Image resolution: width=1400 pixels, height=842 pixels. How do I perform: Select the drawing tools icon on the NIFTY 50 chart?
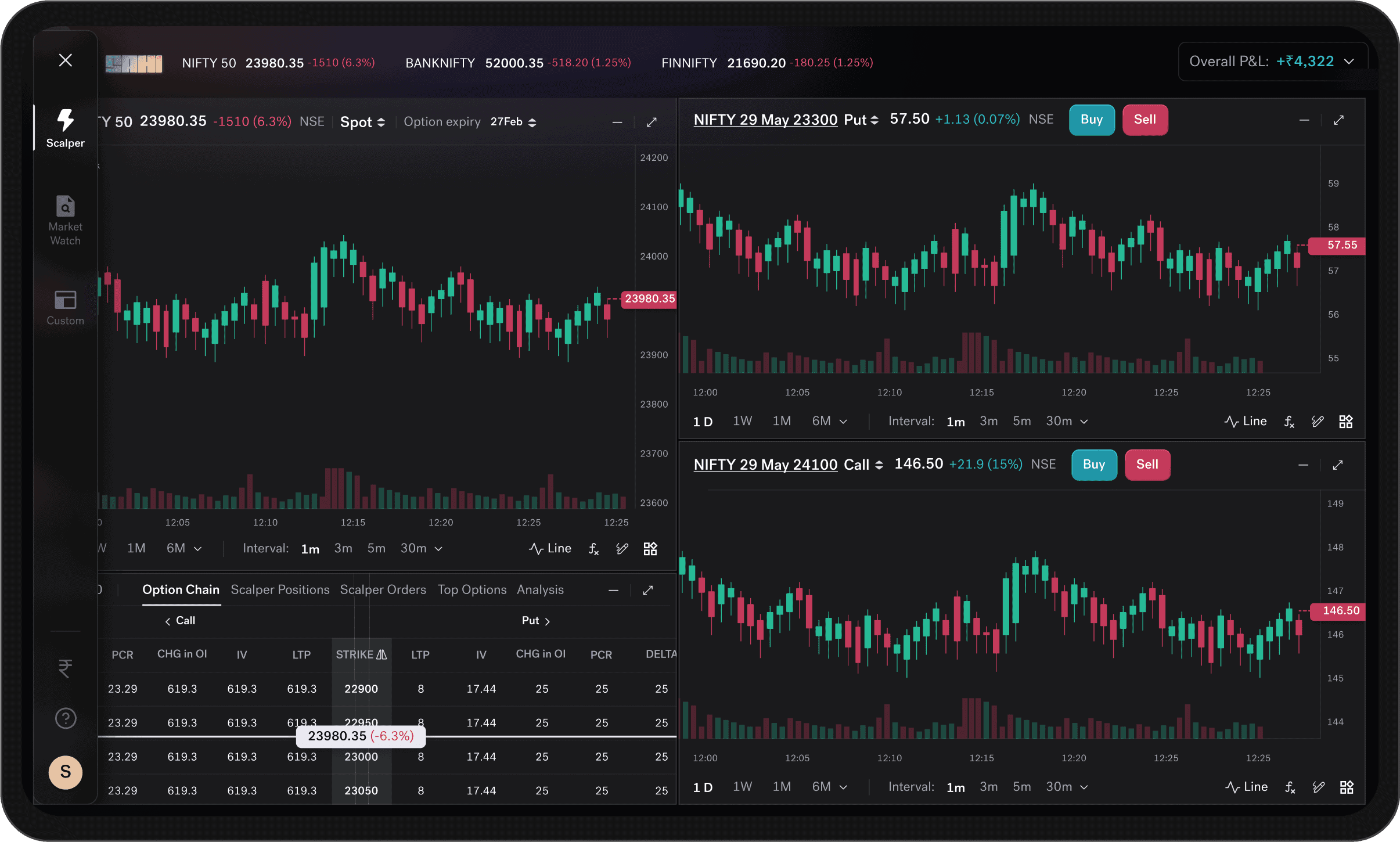tap(622, 549)
